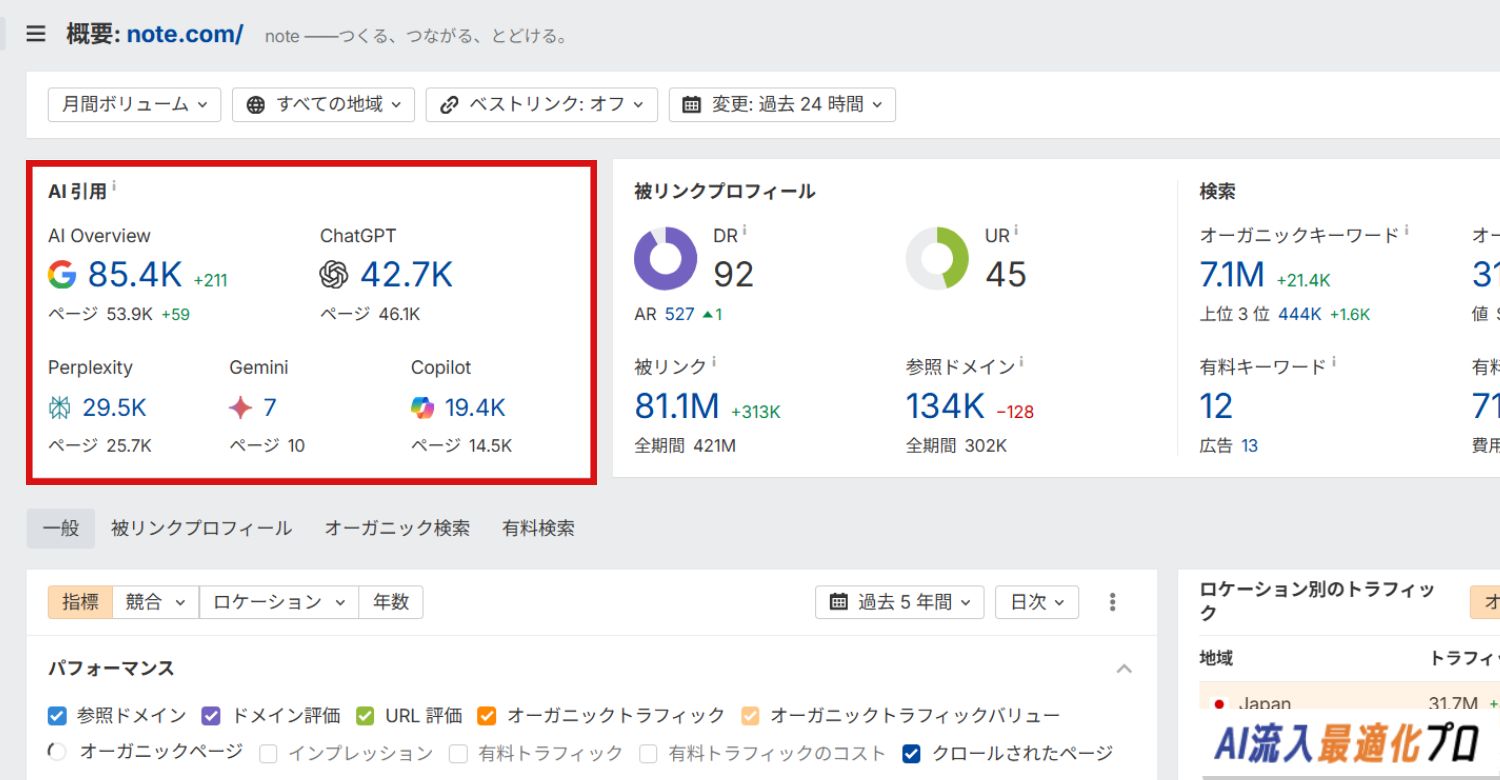Click the AR 527 rank value
Viewport: 1500px width, 780px height.
tap(679, 314)
